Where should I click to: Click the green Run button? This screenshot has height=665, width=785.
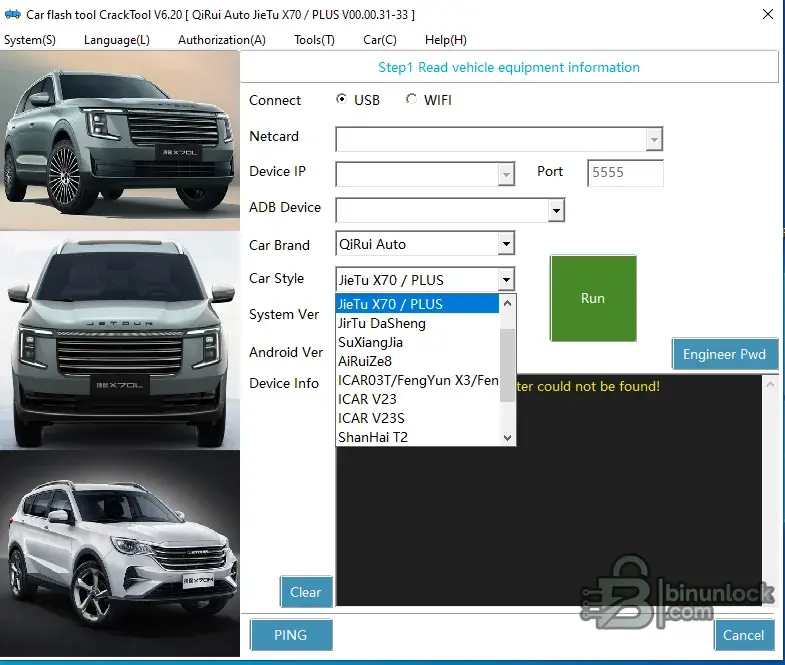[x=593, y=298]
